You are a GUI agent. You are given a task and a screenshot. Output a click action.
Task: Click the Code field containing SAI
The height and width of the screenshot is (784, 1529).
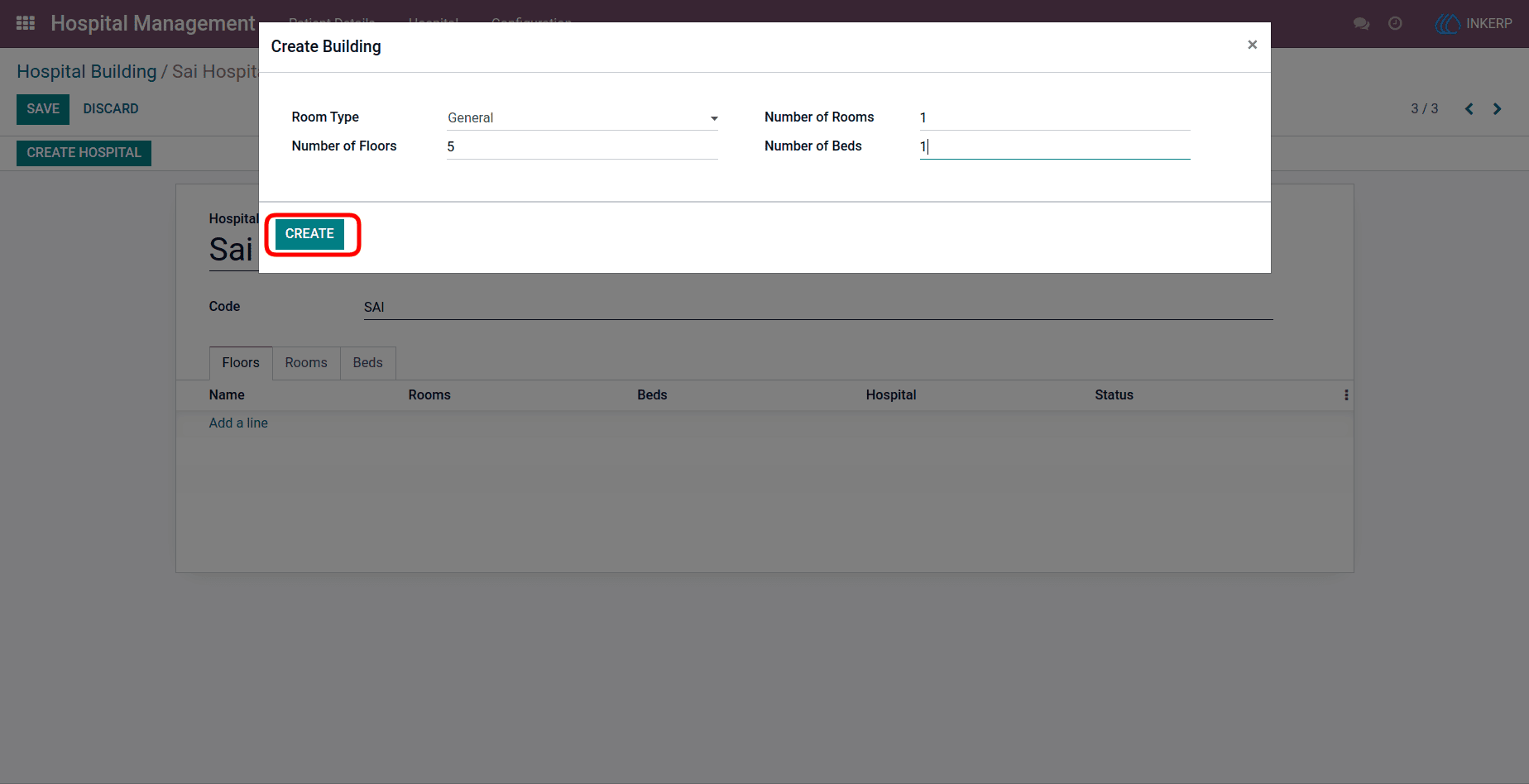pyautogui.click(x=818, y=307)
